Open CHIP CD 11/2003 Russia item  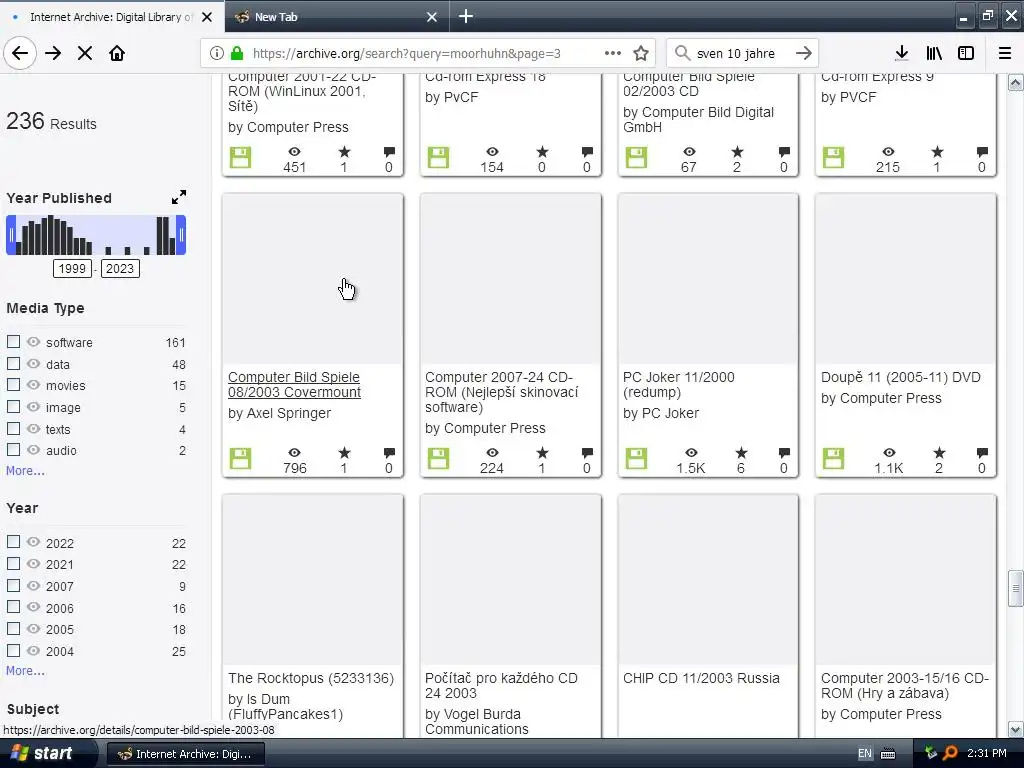coord(701,679)
